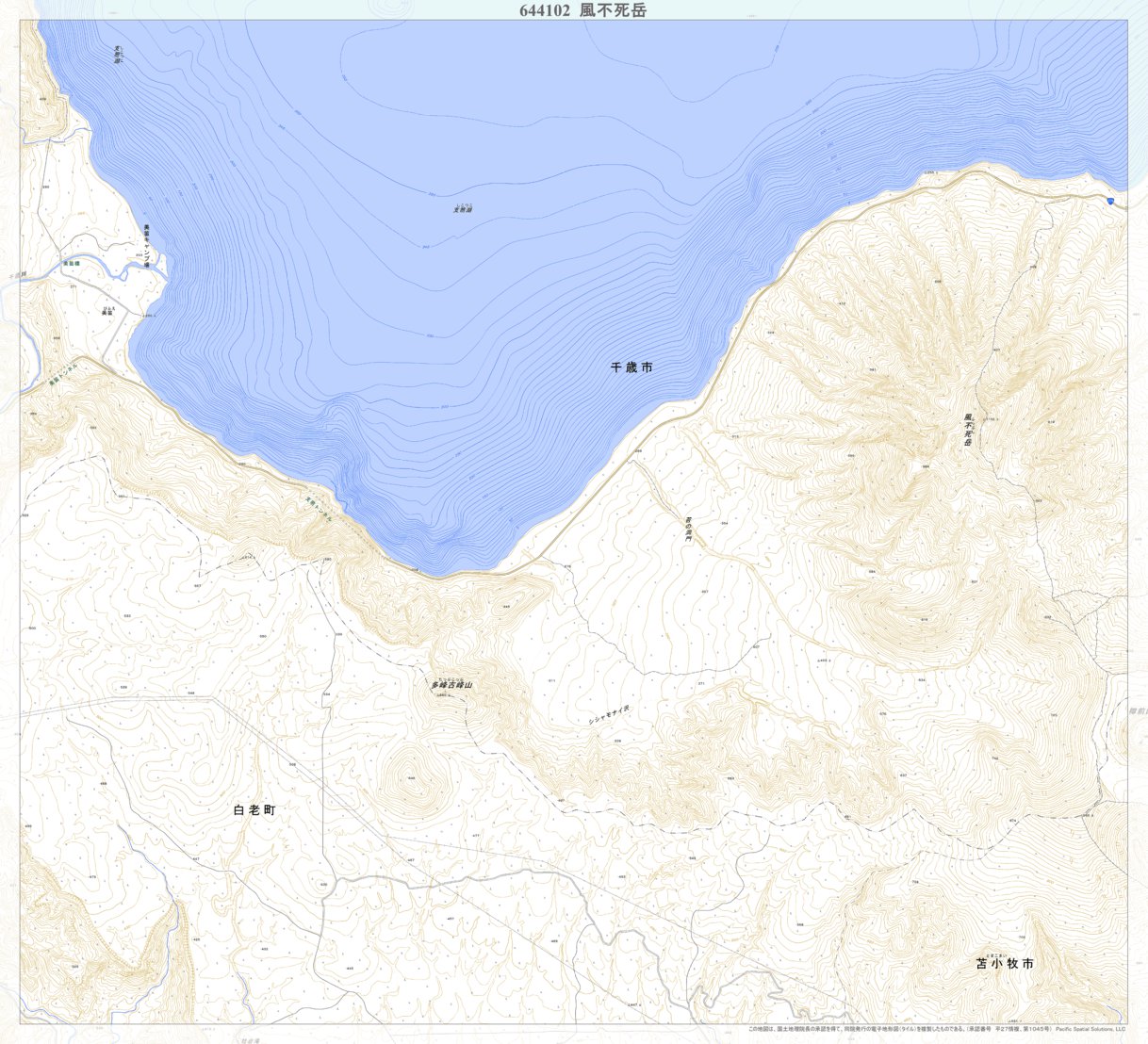This screenshot has width=1148, height=1044.
Task: Select the 千歳市 city label
Action: tap(631, 367)
